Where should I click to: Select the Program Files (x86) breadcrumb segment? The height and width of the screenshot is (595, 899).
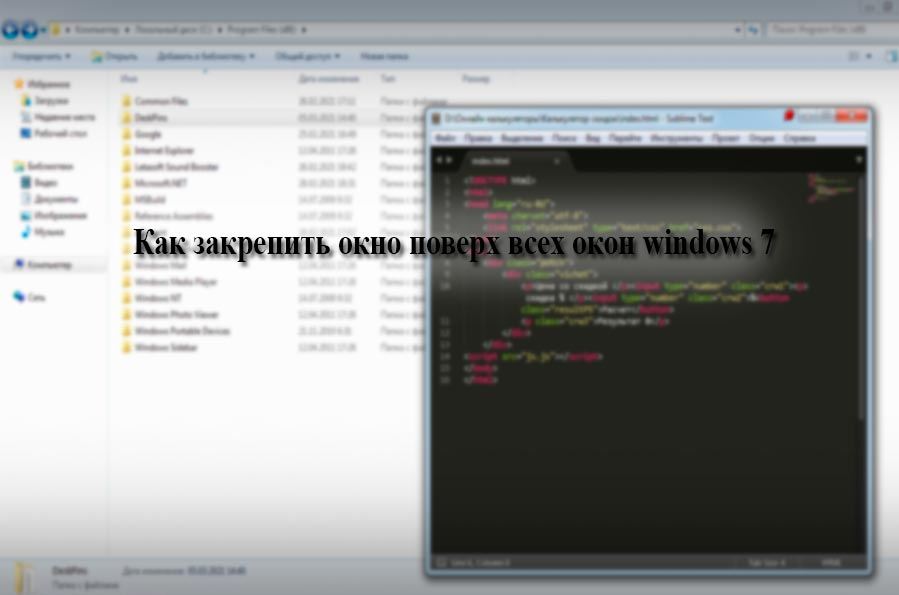pyautogui.click(x=261, y=29)
